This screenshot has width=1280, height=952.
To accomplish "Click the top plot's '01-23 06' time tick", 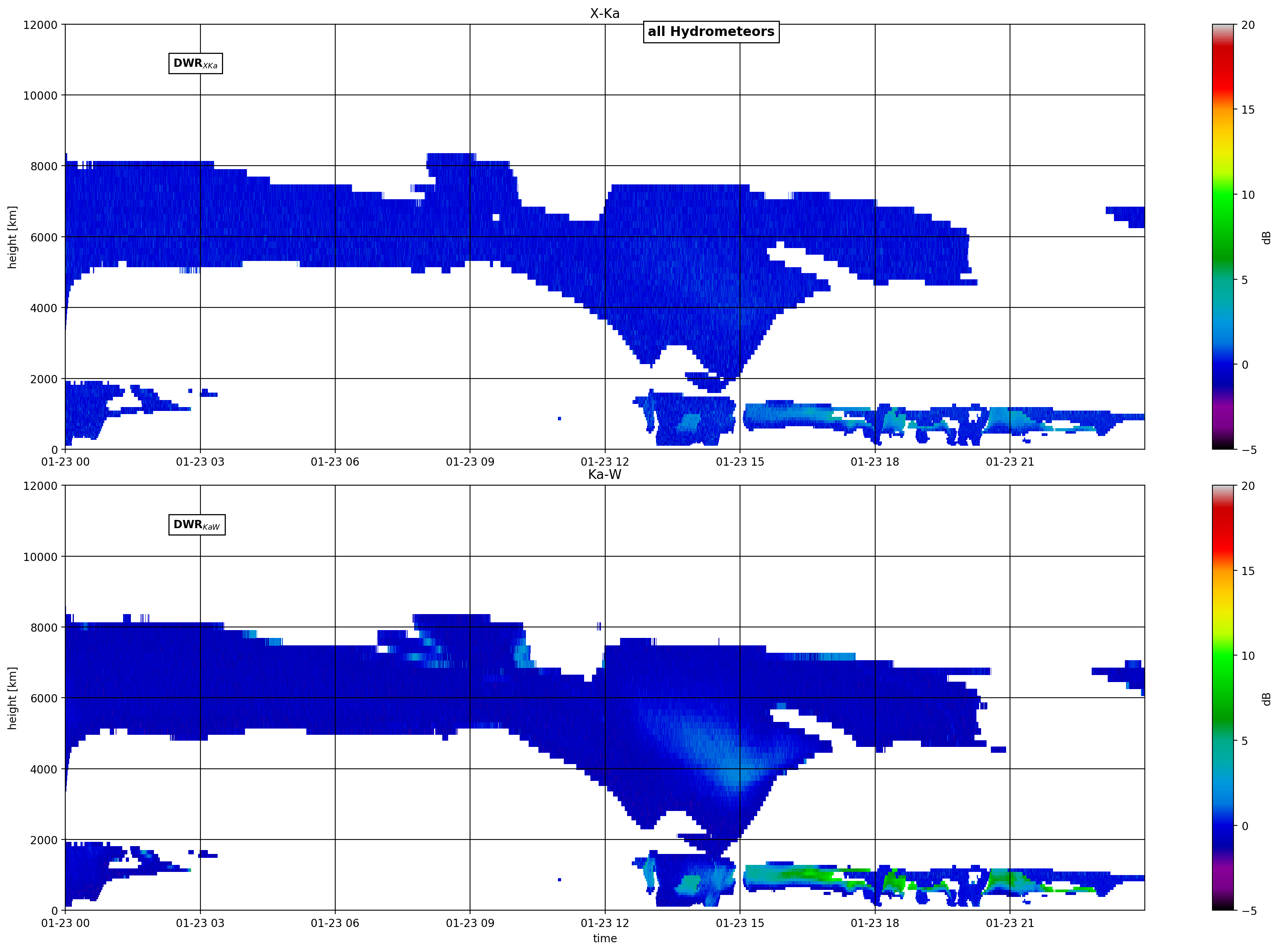I will 335,462.
